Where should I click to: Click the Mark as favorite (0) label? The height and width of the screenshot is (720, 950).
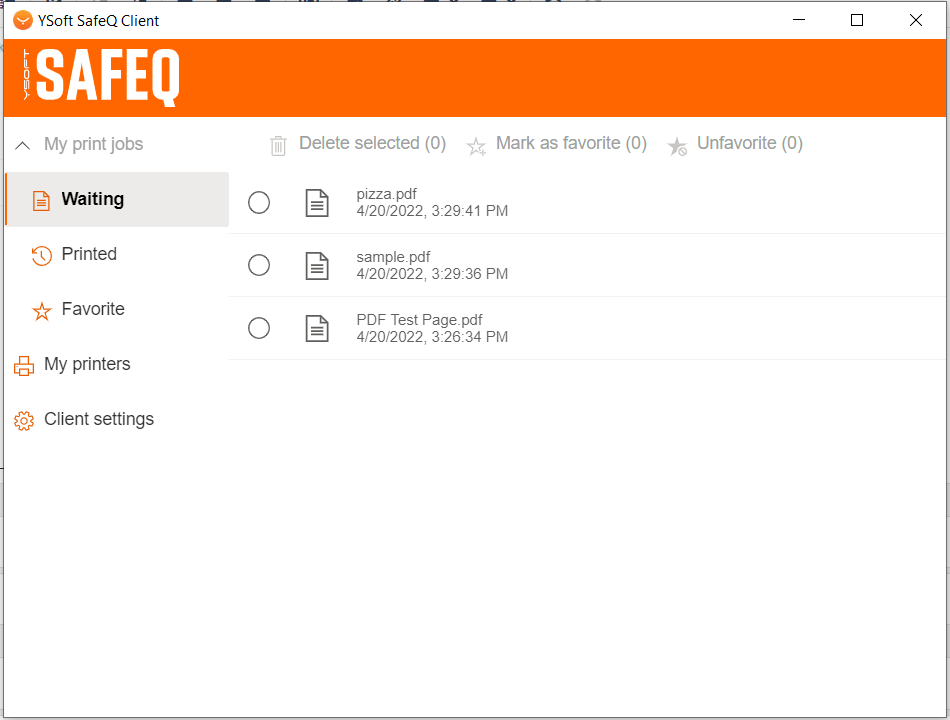click(571, 143)
